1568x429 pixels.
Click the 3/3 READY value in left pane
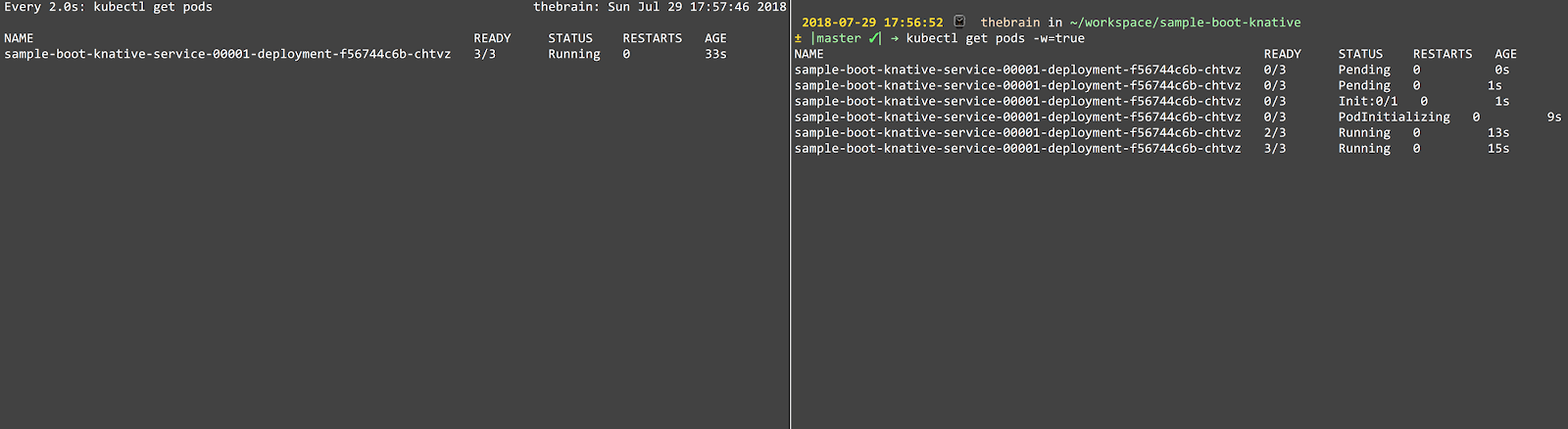[x=484, y=54]
